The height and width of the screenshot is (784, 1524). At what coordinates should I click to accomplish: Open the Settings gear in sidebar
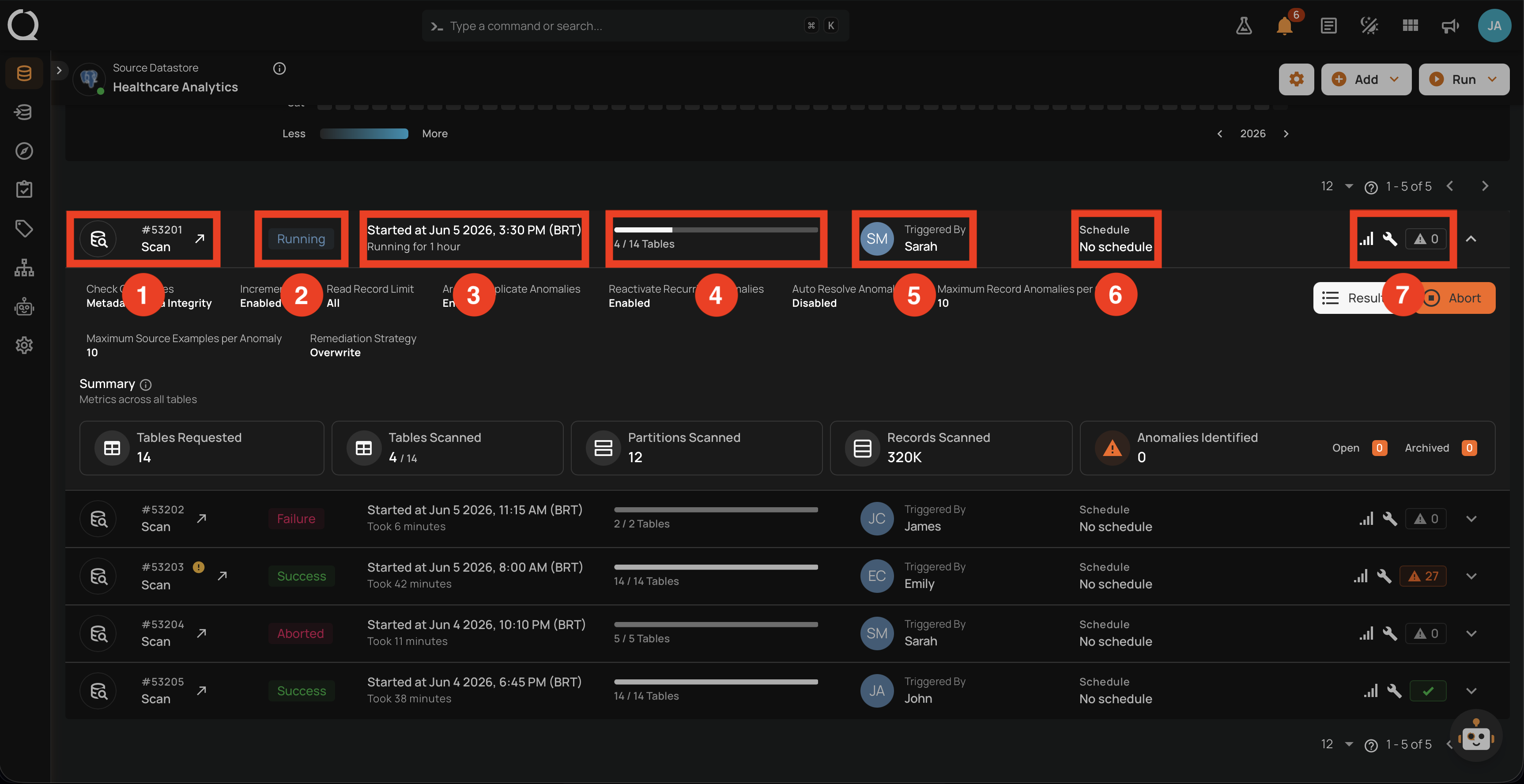[x=24, y=345]
